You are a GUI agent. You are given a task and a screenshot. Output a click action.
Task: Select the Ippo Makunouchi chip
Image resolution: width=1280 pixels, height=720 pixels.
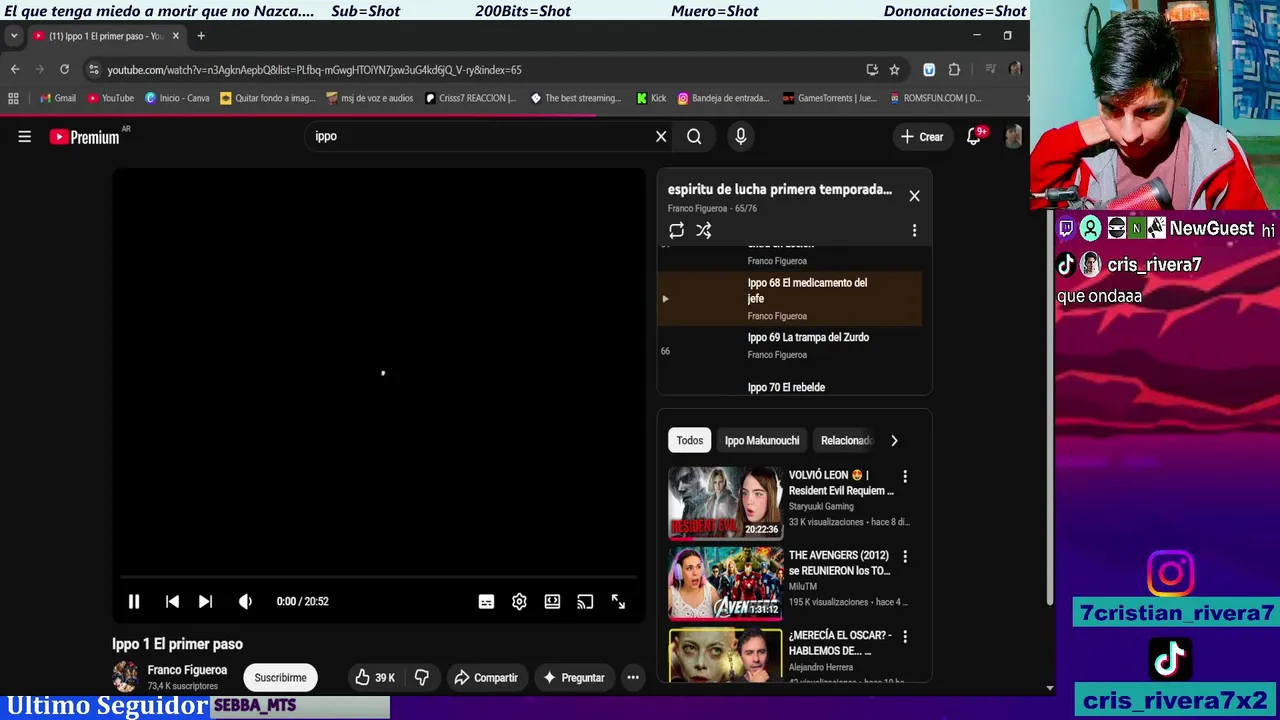point(762,440)
